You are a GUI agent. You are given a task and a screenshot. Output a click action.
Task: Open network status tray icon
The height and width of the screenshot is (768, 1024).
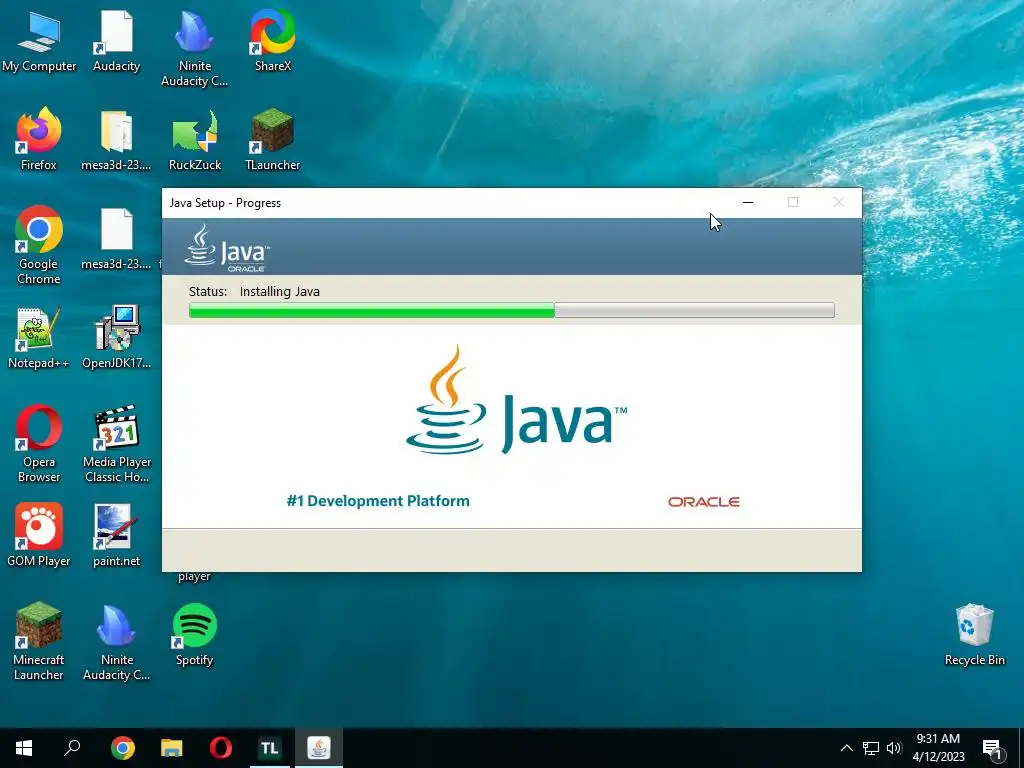click(871, 748)
